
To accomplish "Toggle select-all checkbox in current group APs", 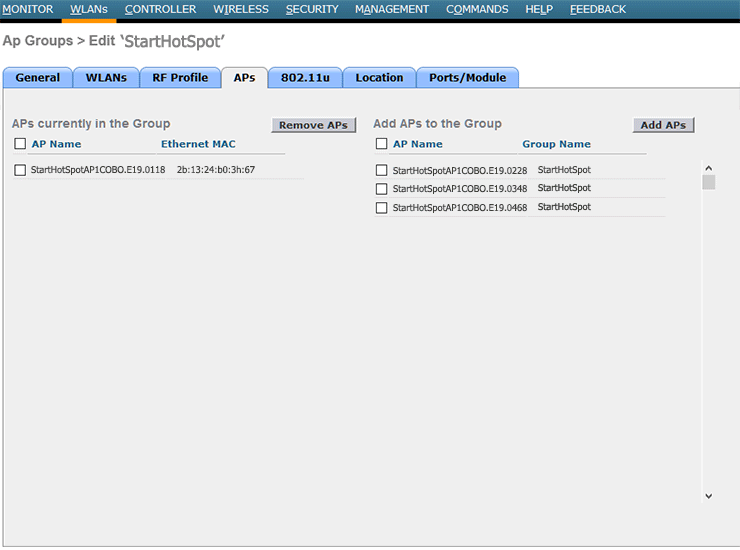I will 20,144.
